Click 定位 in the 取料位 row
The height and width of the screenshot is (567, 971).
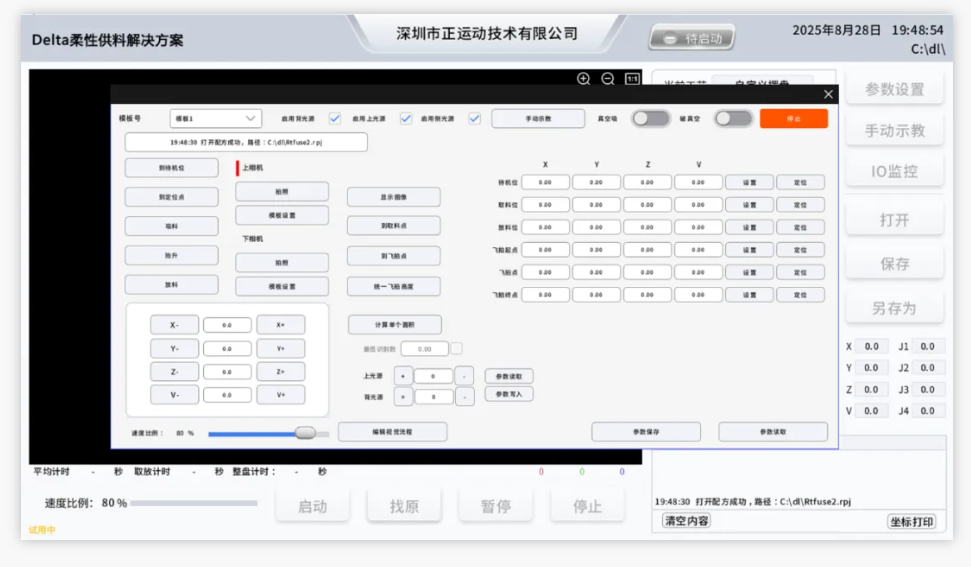(800, 204)
